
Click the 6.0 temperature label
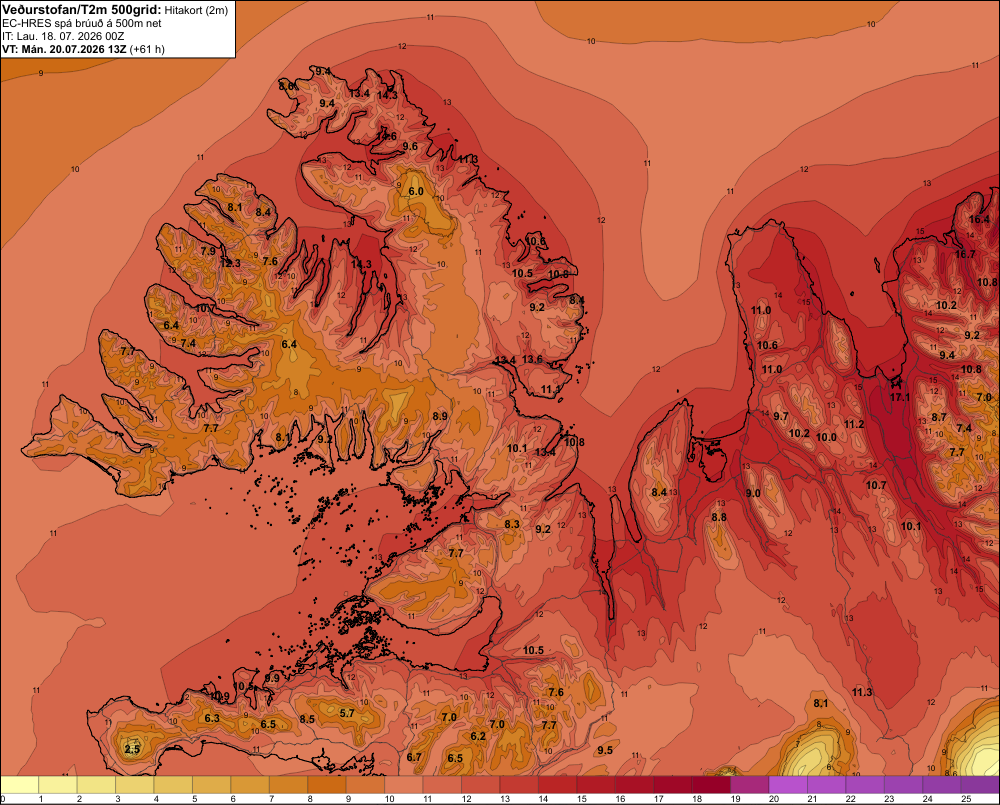[x=416, y=191]
